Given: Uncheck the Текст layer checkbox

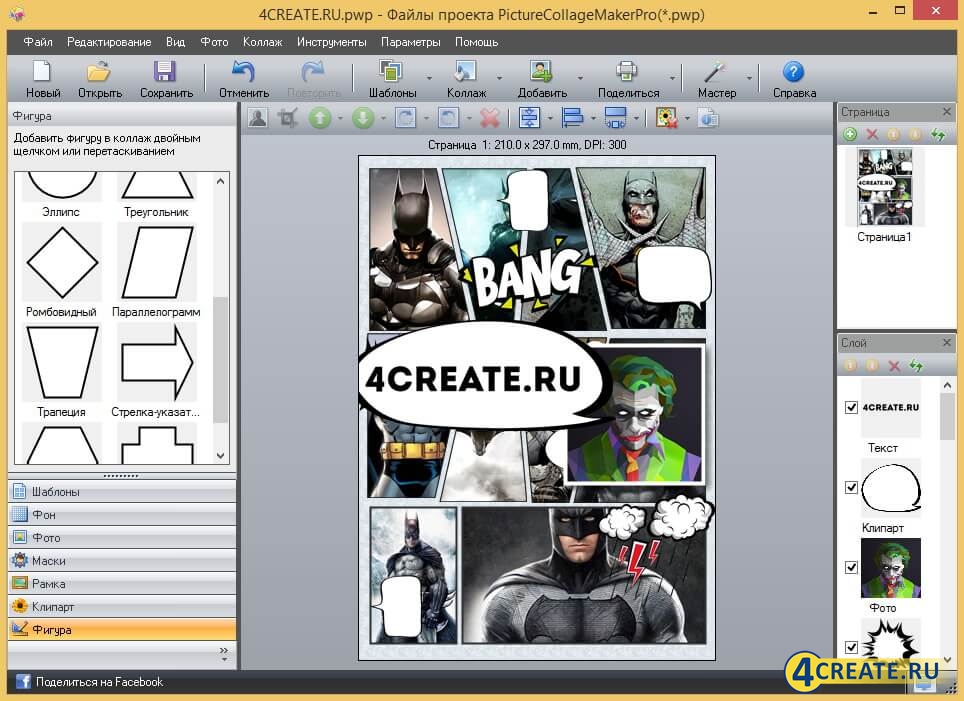Looking at the screenshot, I should click(x=851, y=407).
